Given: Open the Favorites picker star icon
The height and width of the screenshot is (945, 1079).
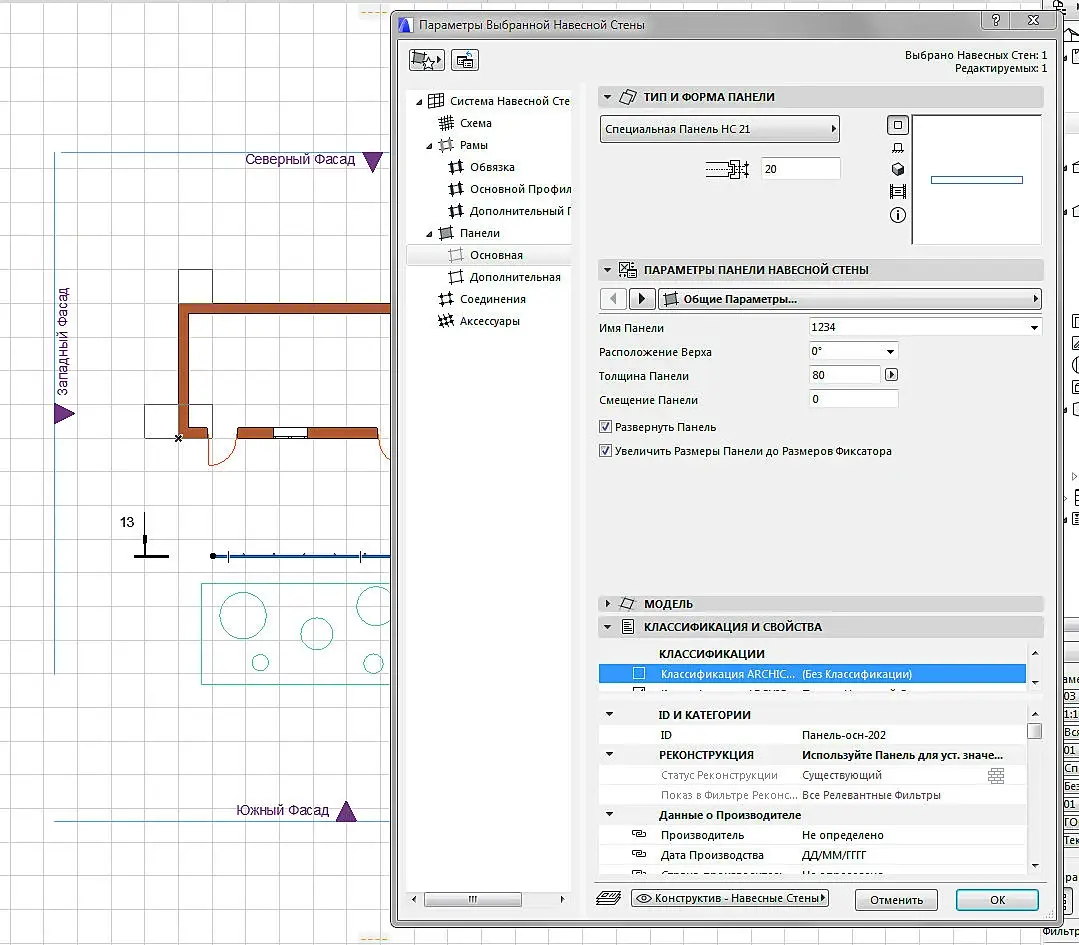Looking at the screenshot, I should 426,61.
